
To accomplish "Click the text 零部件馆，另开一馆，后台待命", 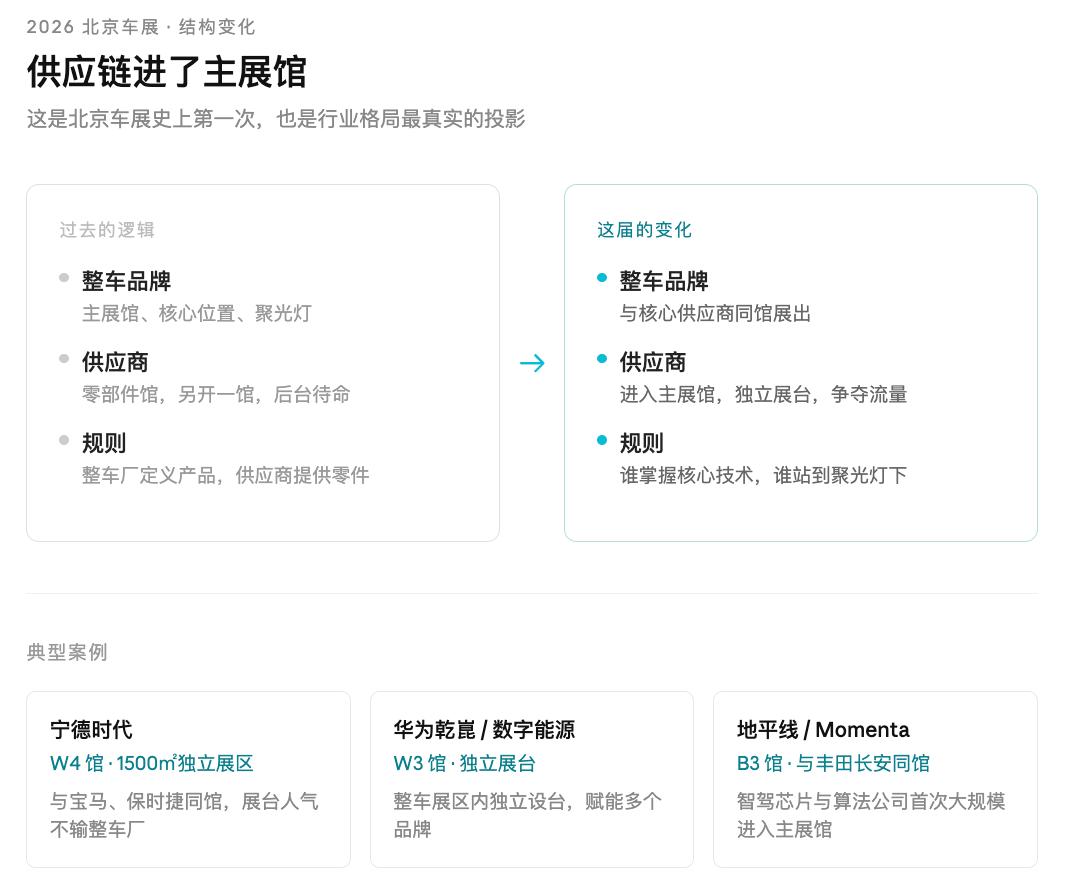I will pyautogui.click(x=216, y=395).
